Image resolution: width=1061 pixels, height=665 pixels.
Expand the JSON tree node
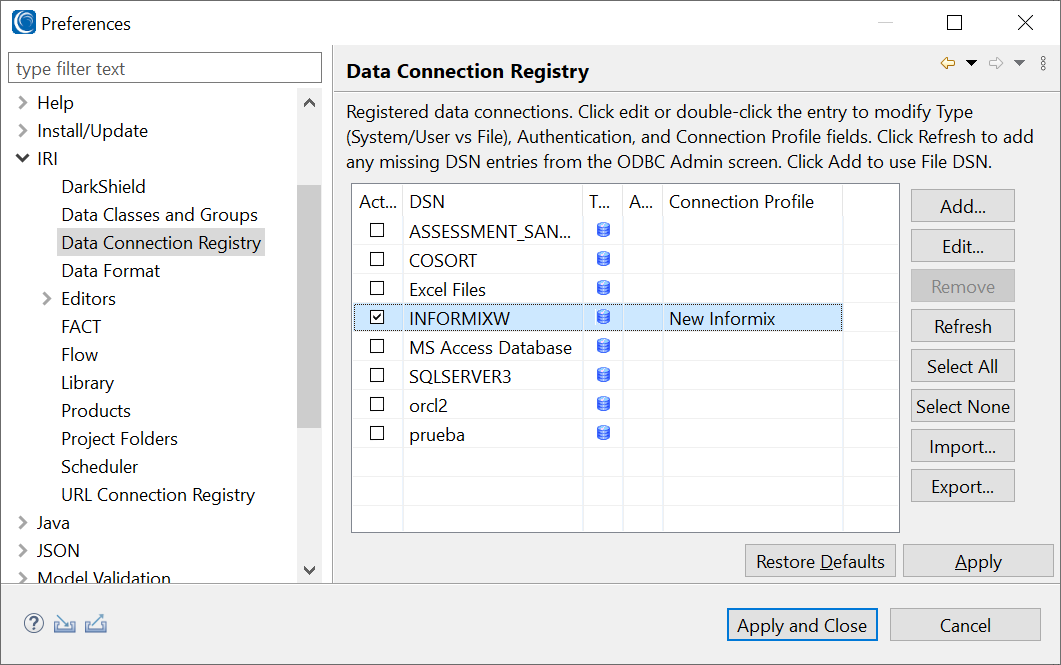pyautogui.click(x=23, y=551)
